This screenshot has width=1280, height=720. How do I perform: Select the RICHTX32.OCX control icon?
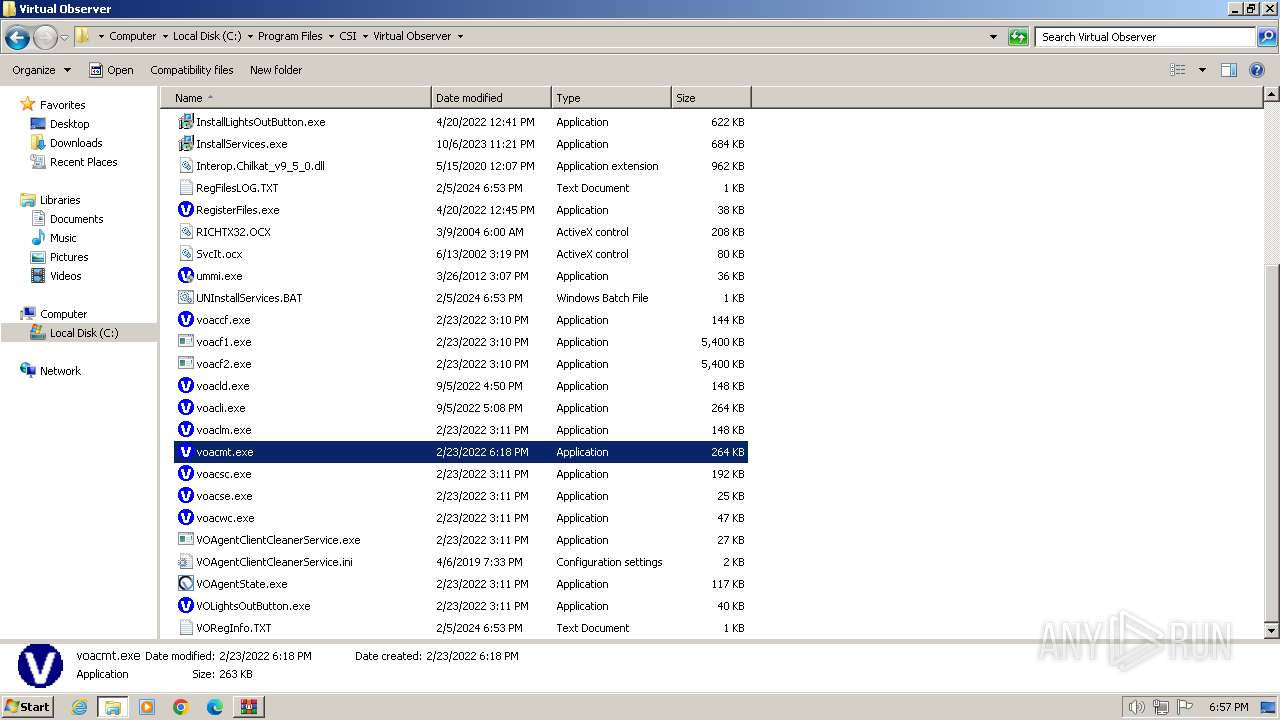tap(185, 232)
